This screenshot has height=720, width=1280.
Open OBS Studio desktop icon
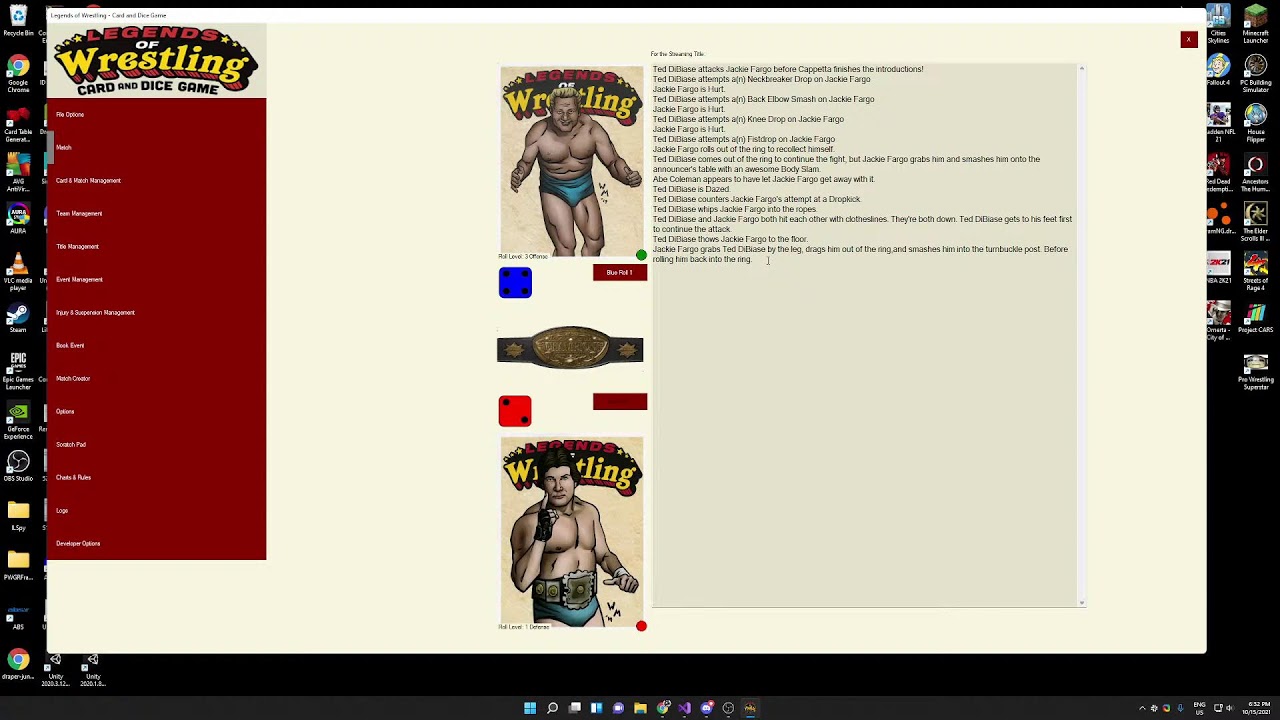coord(18,467)
